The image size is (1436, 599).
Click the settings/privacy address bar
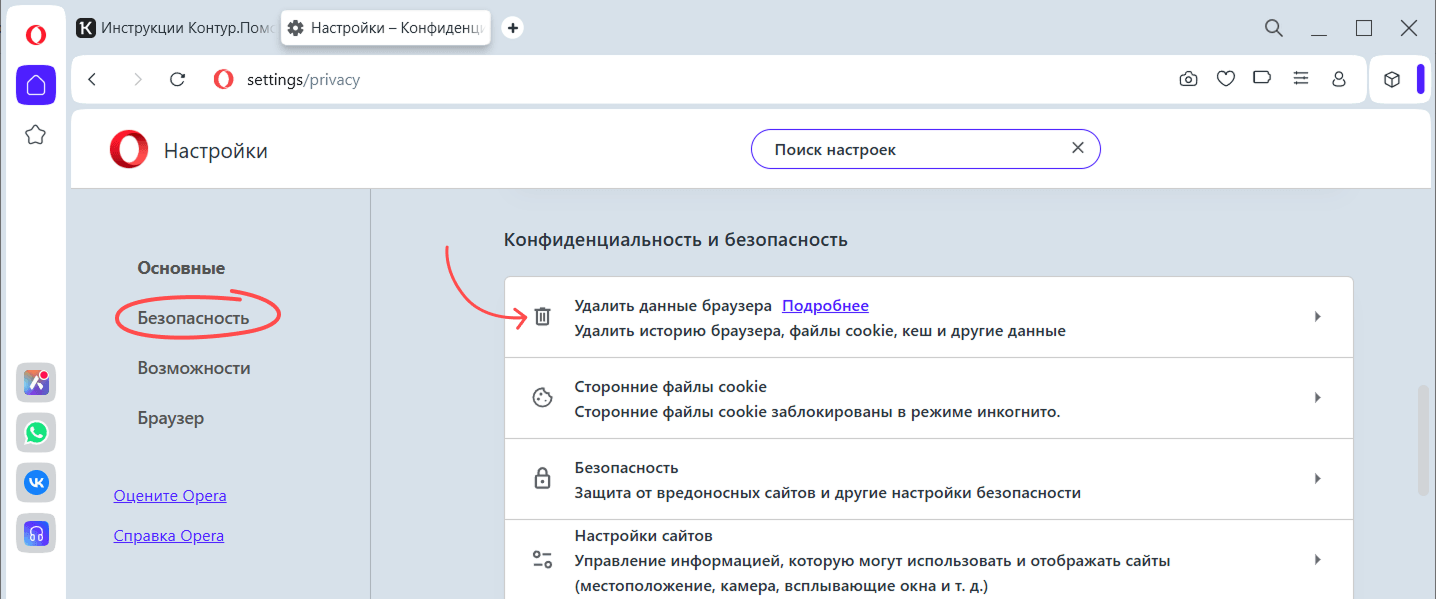pos(303,80)
